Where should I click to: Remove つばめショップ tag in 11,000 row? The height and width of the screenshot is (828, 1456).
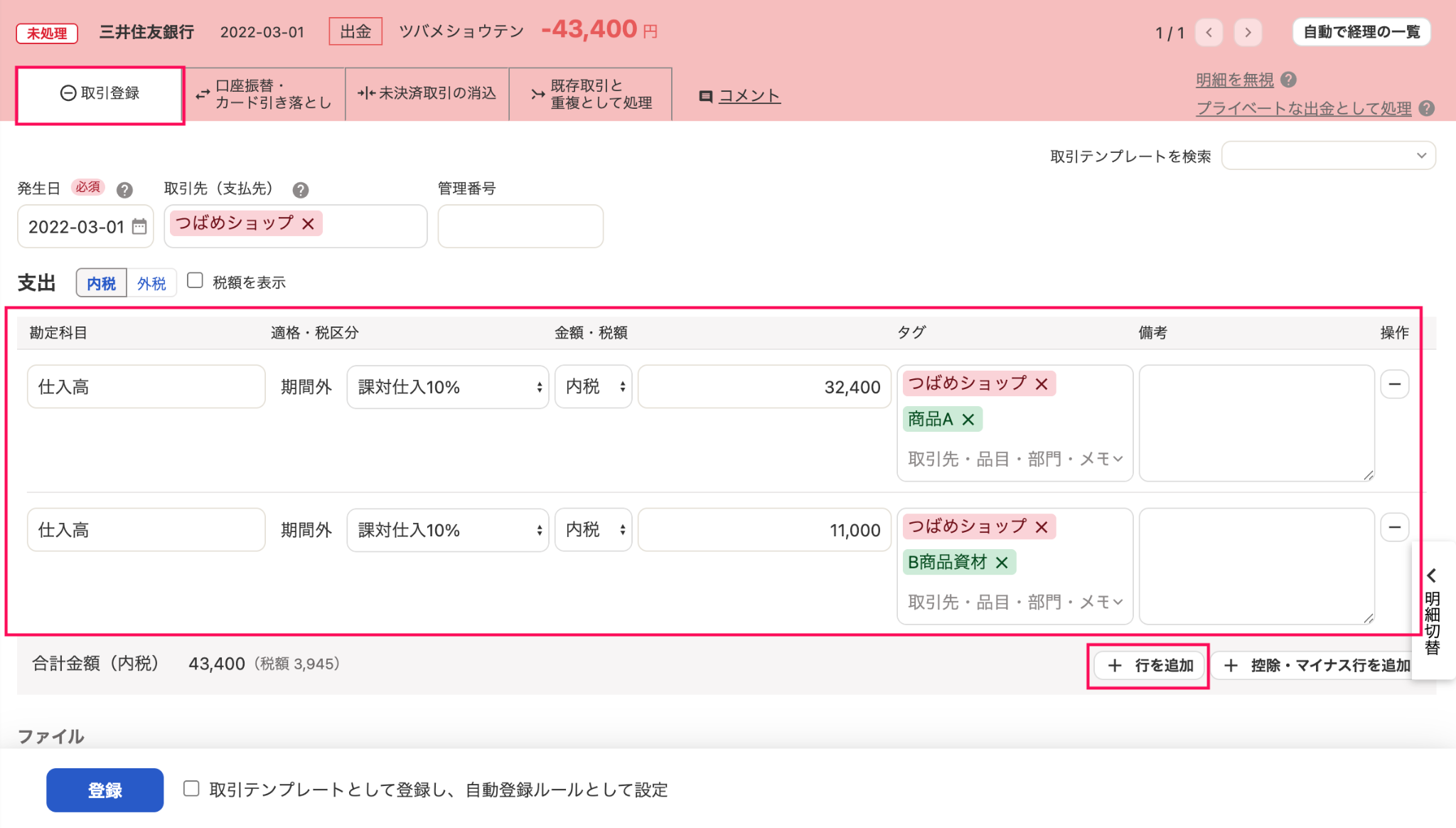click(x=1042, y=527)
